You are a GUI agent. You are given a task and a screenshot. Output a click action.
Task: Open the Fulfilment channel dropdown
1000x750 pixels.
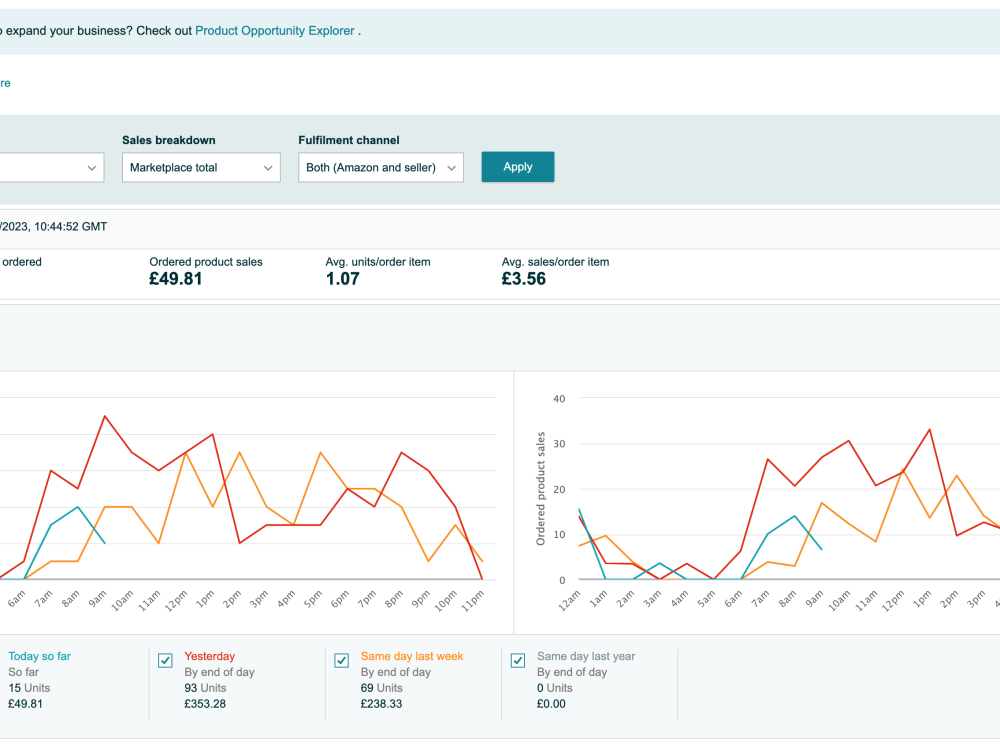tap(381, 167)
